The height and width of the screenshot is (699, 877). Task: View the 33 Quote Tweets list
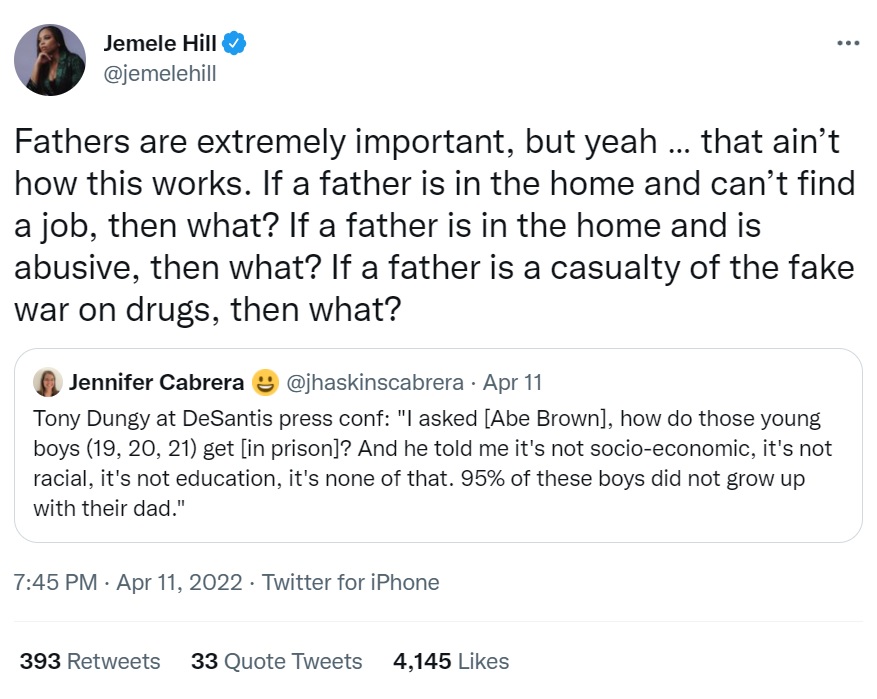click(x=277, y=661)
